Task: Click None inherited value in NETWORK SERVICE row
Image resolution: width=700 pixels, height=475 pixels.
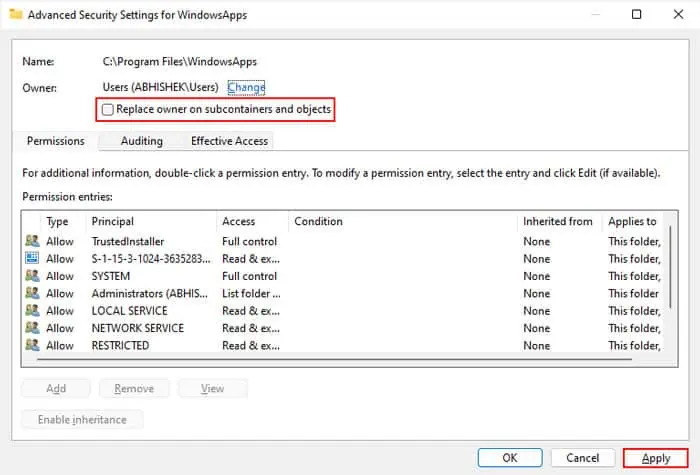Action: click(x=537, y=329)
